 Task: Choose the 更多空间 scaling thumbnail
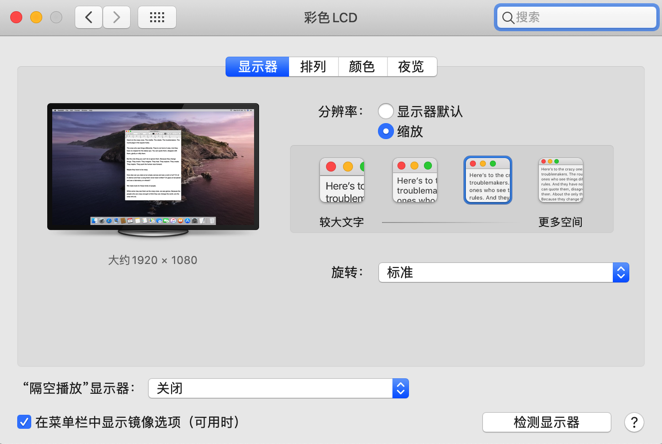(x=561, y=180)
